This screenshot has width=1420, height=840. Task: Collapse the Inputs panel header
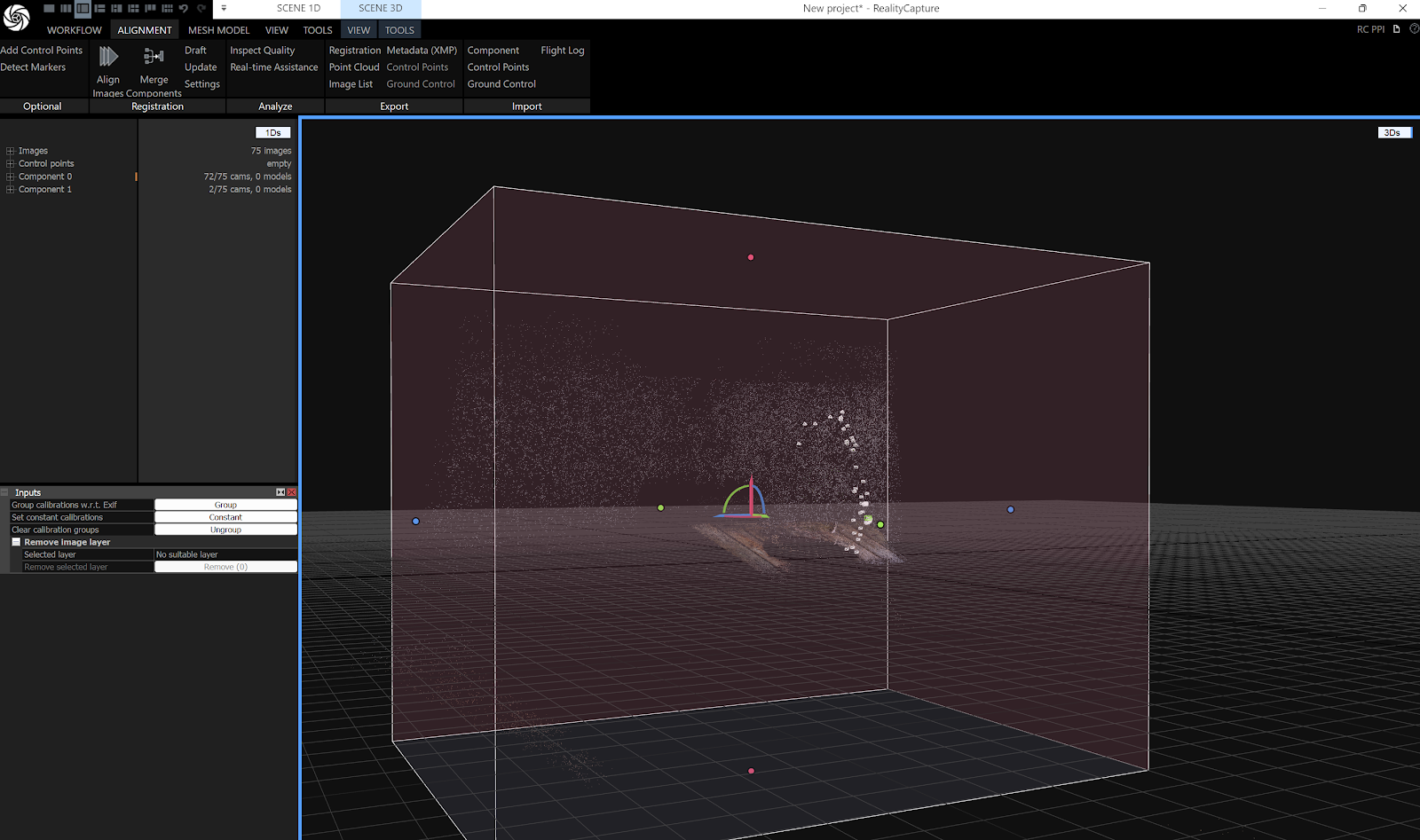(x=5, y=492)
